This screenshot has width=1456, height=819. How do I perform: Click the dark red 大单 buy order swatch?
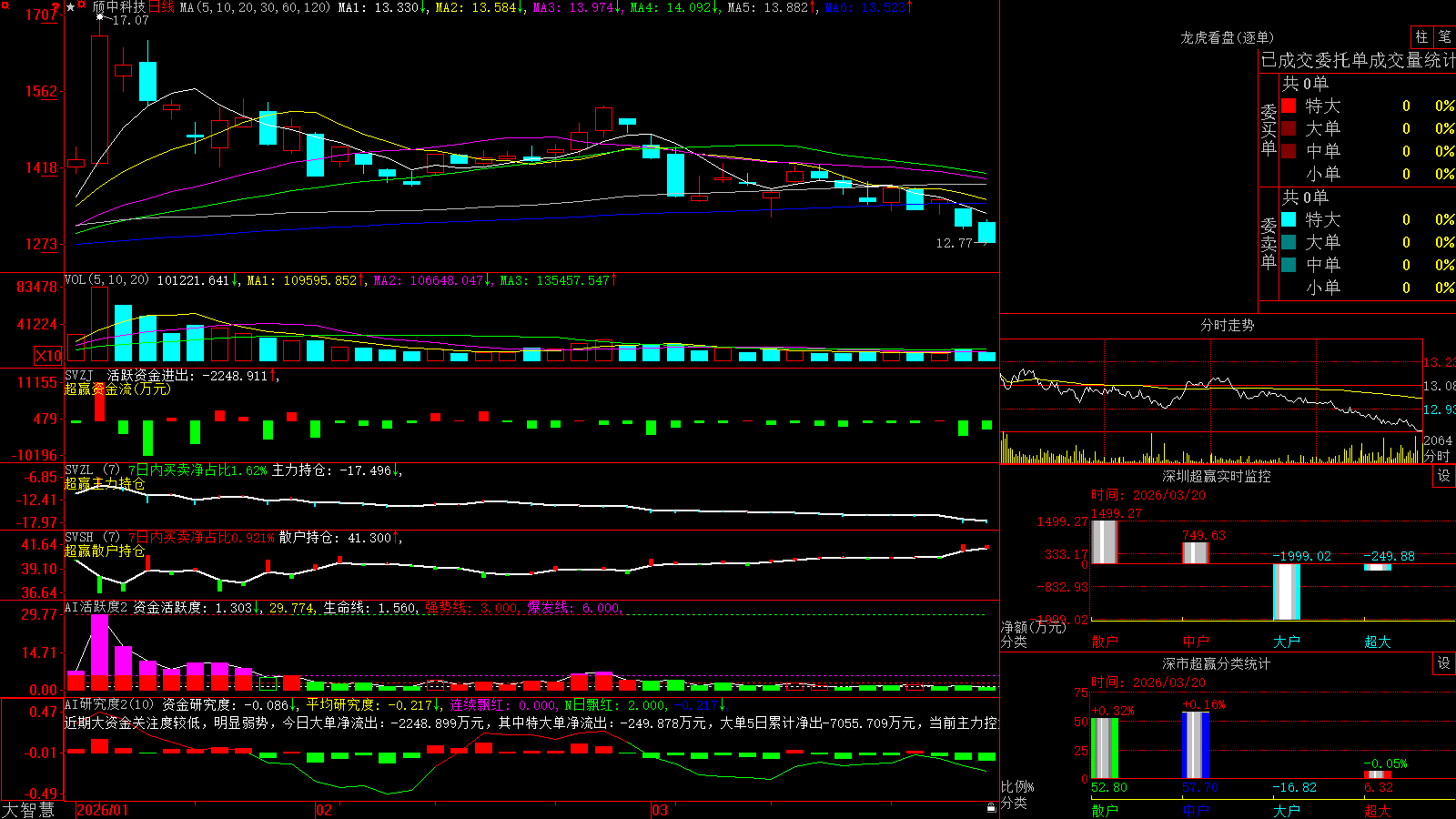1289,128
